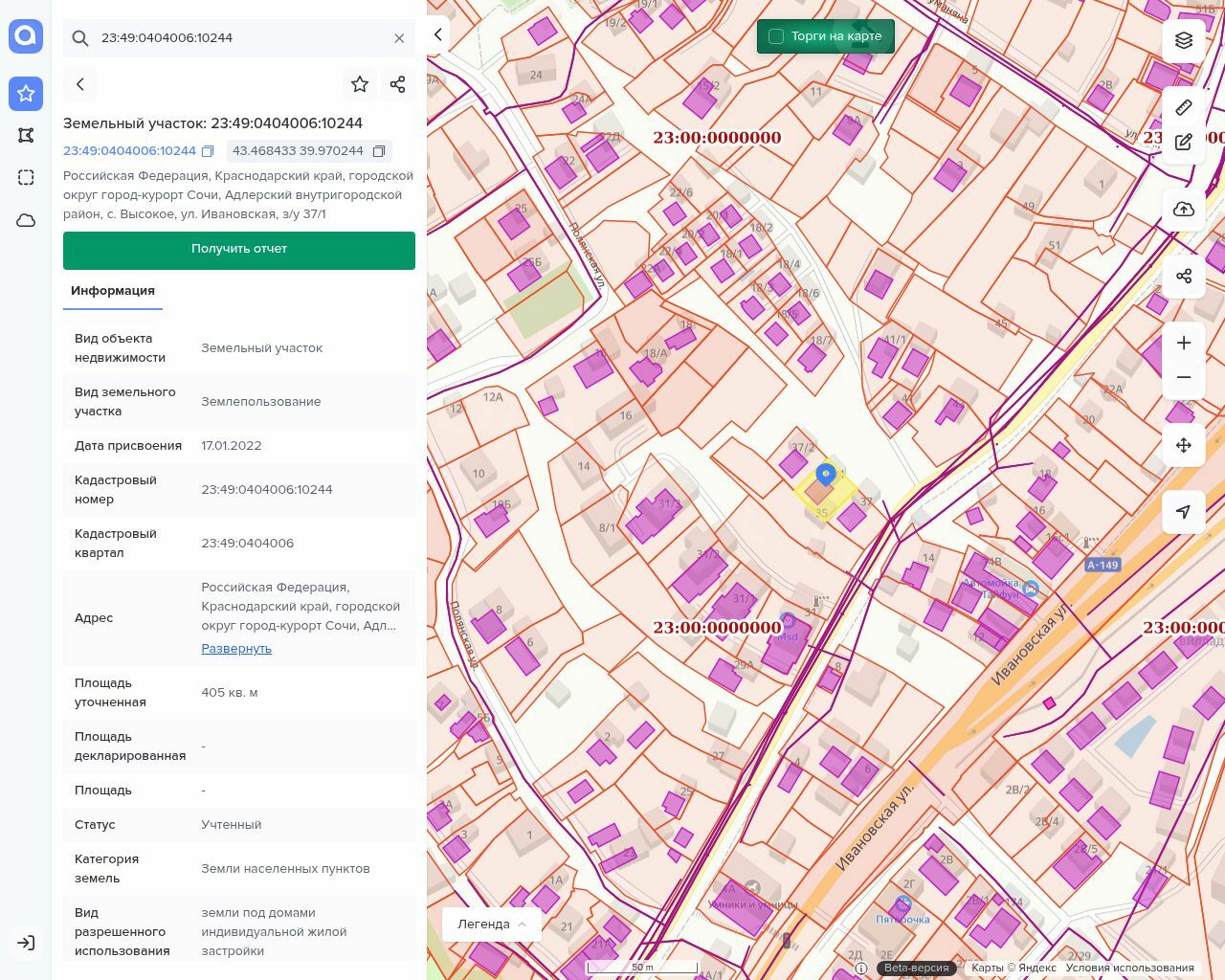Expand full address via Развернуть
The width and height of the screenshot is (1225, 980).
(x=236, y=648)
